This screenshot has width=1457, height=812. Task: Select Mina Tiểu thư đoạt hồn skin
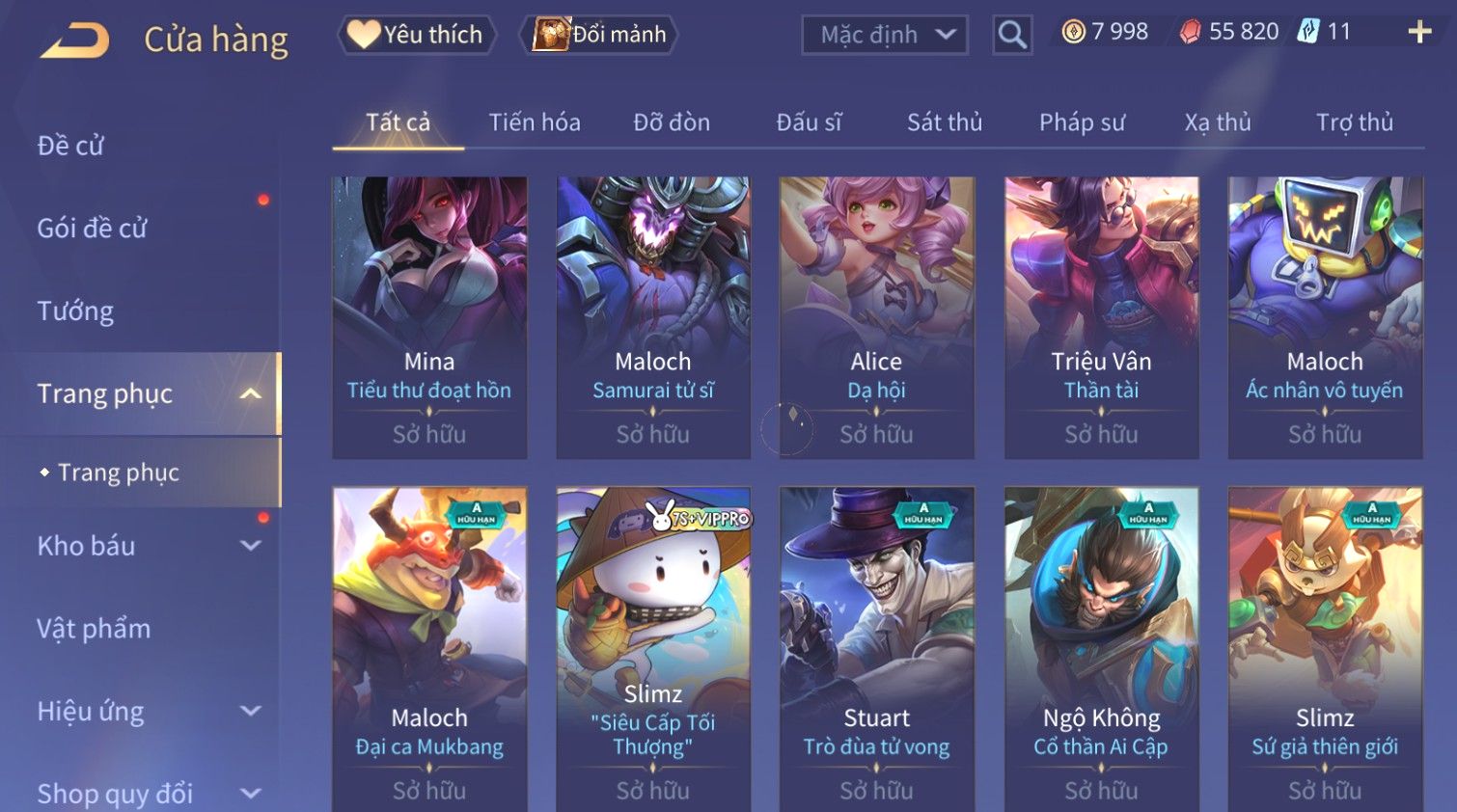429,317
